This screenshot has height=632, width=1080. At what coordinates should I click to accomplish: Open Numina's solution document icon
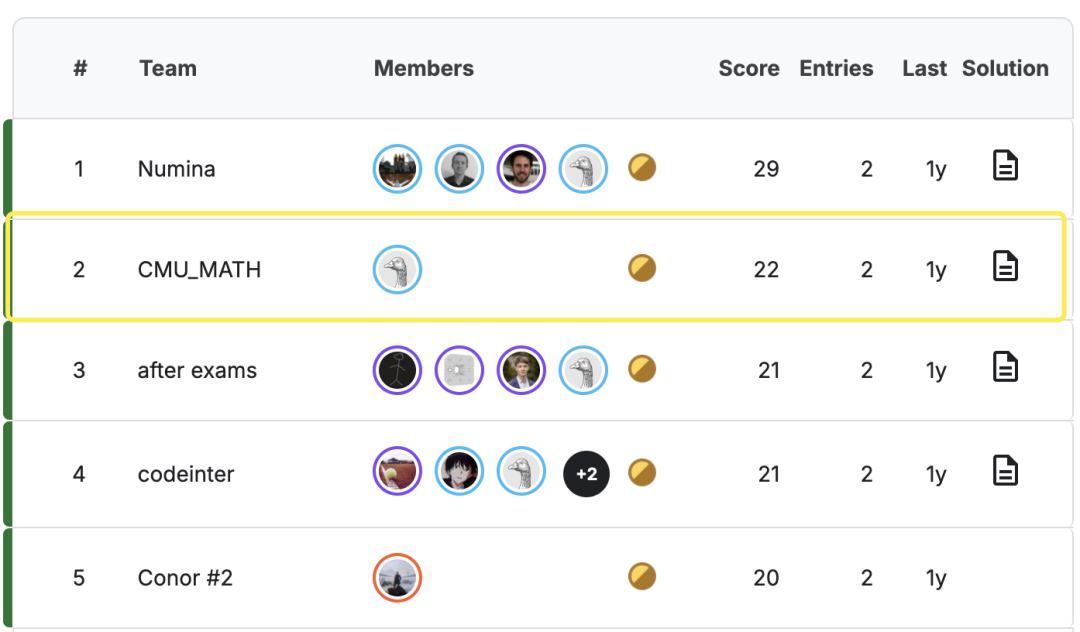[x=1005, y=166]
